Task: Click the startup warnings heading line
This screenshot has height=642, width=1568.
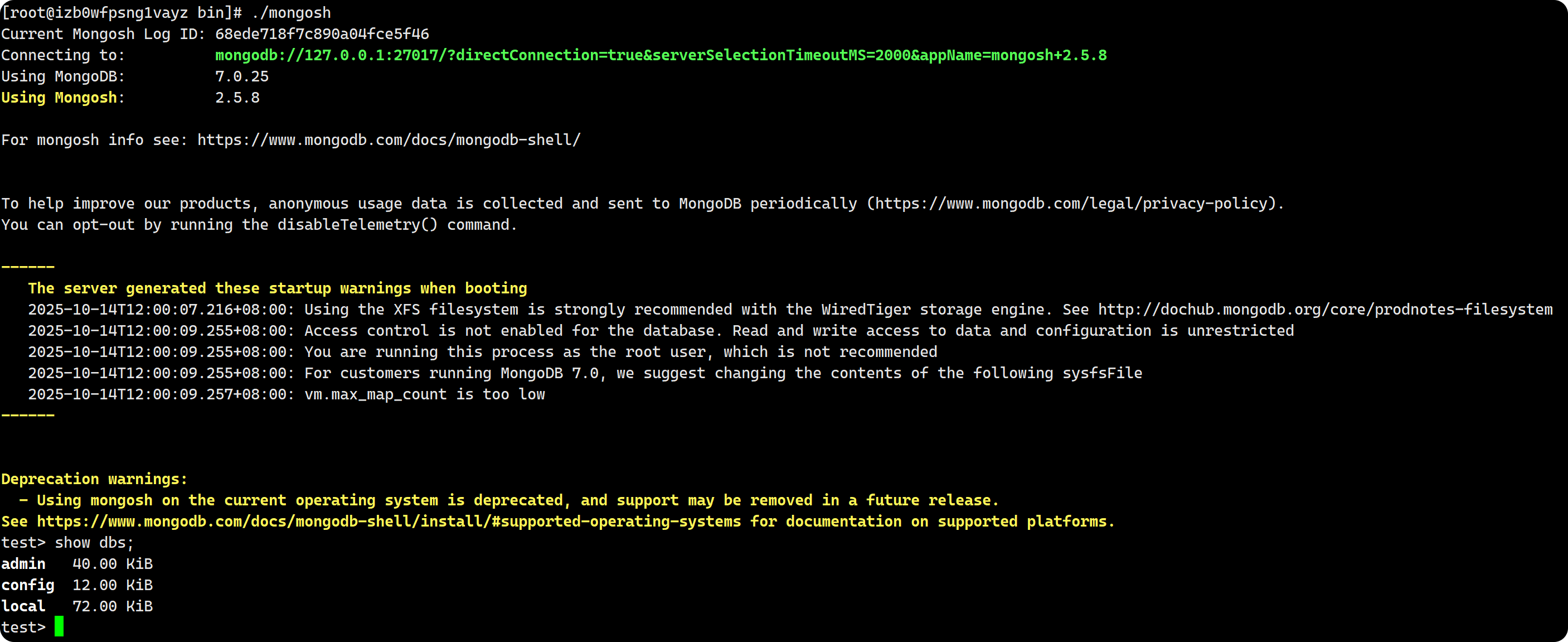Action: point(277,288)
